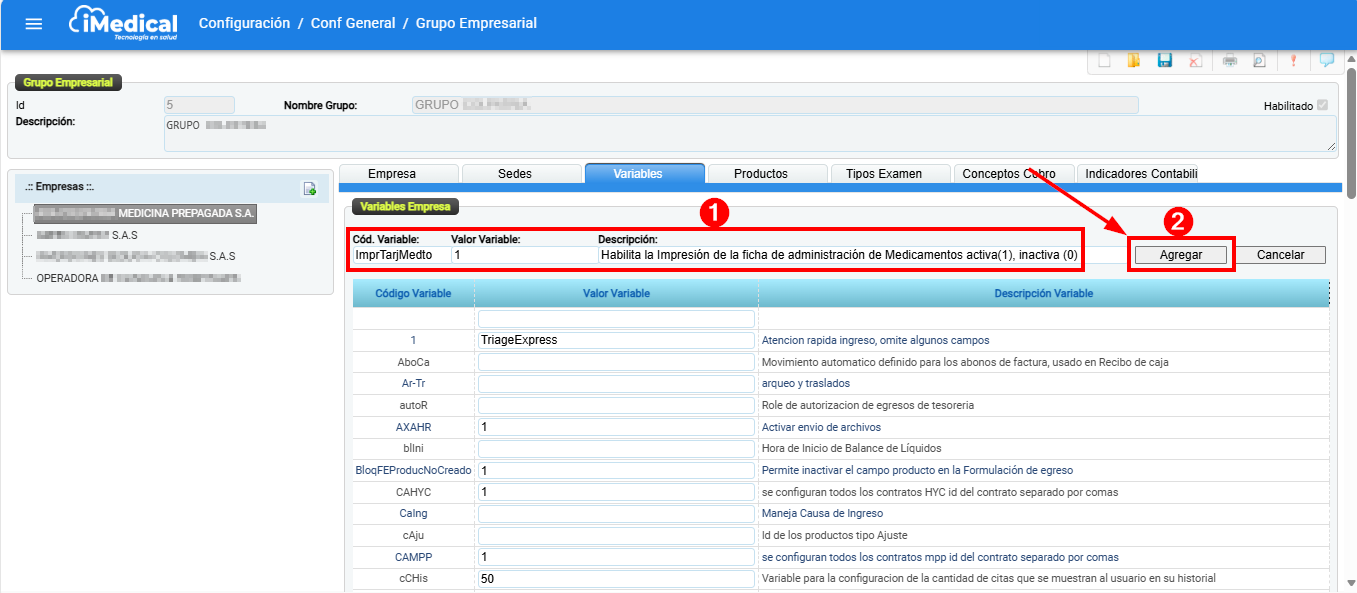Click the Cód. Variable input field
The width and height of the screenshot is (1357, 593).
[x=398, y=255]
